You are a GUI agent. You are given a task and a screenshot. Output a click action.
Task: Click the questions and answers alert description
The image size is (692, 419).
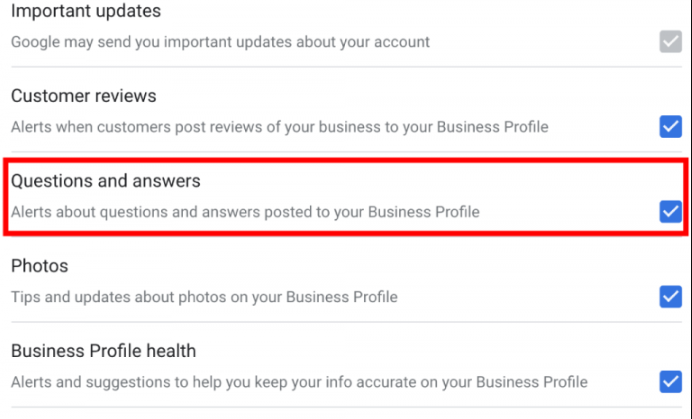tap(245, 212)
